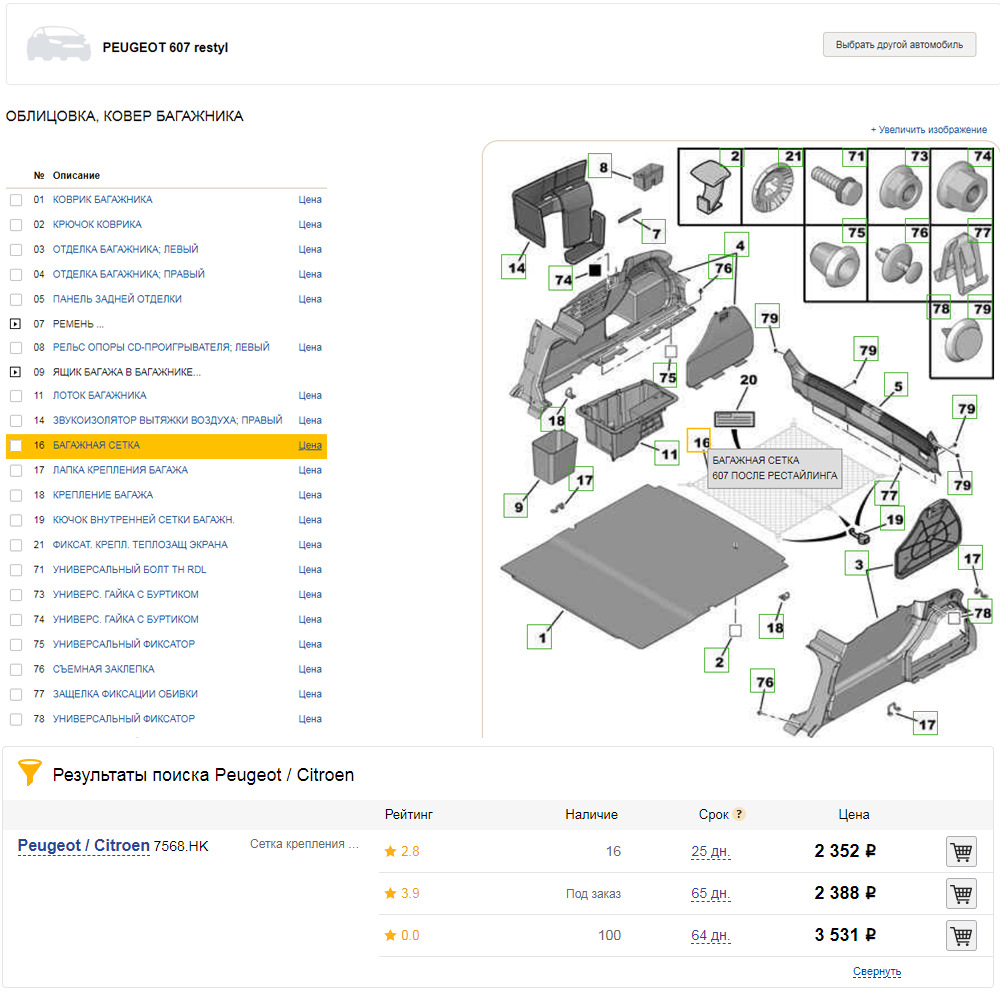Open the 25 дн. delivery term link
Image resolution: width=1000 pixels, height=995 pixels.
point(710,852)
